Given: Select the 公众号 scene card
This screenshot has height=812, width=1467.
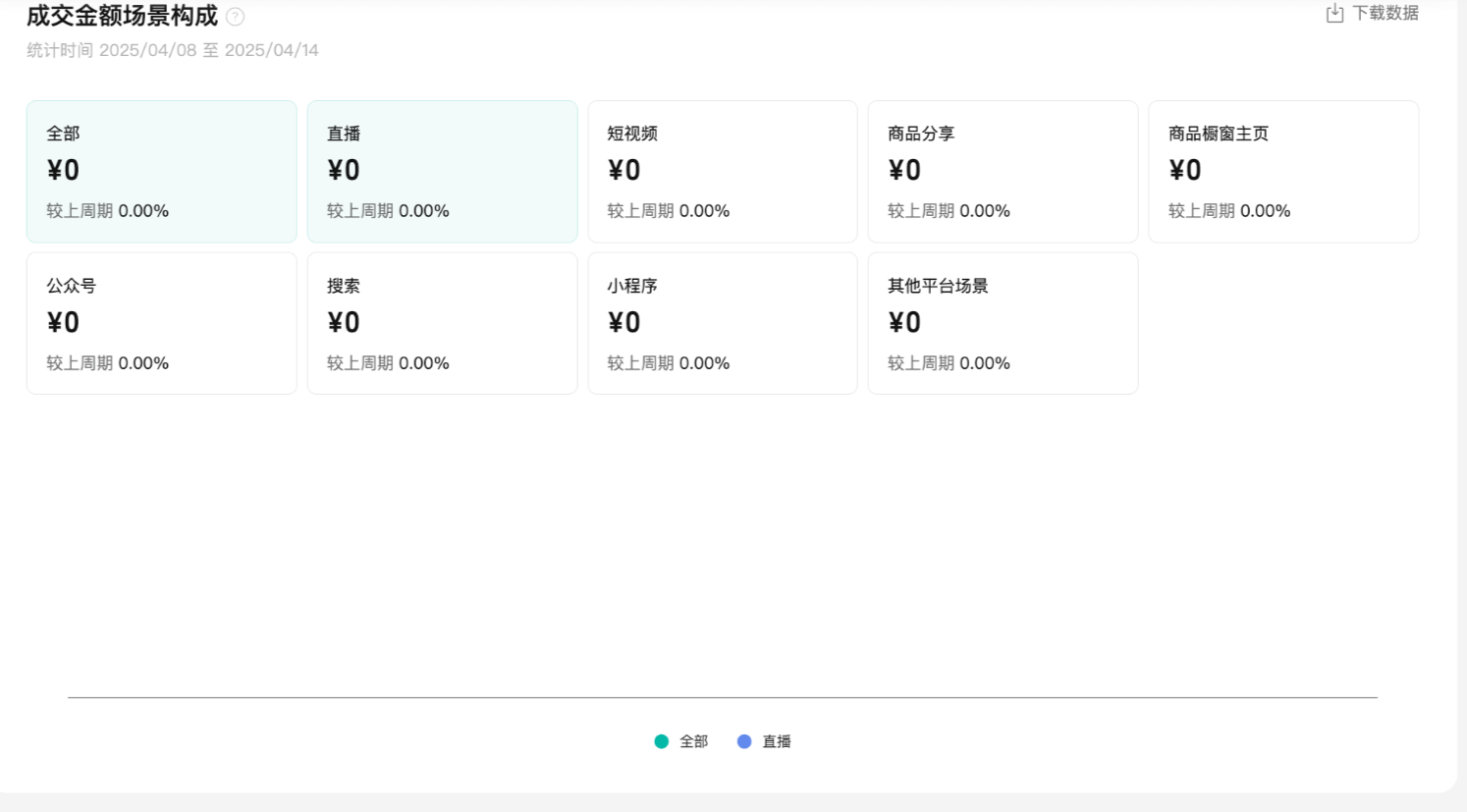Looking at the screenshot, I should pos(161,323).
